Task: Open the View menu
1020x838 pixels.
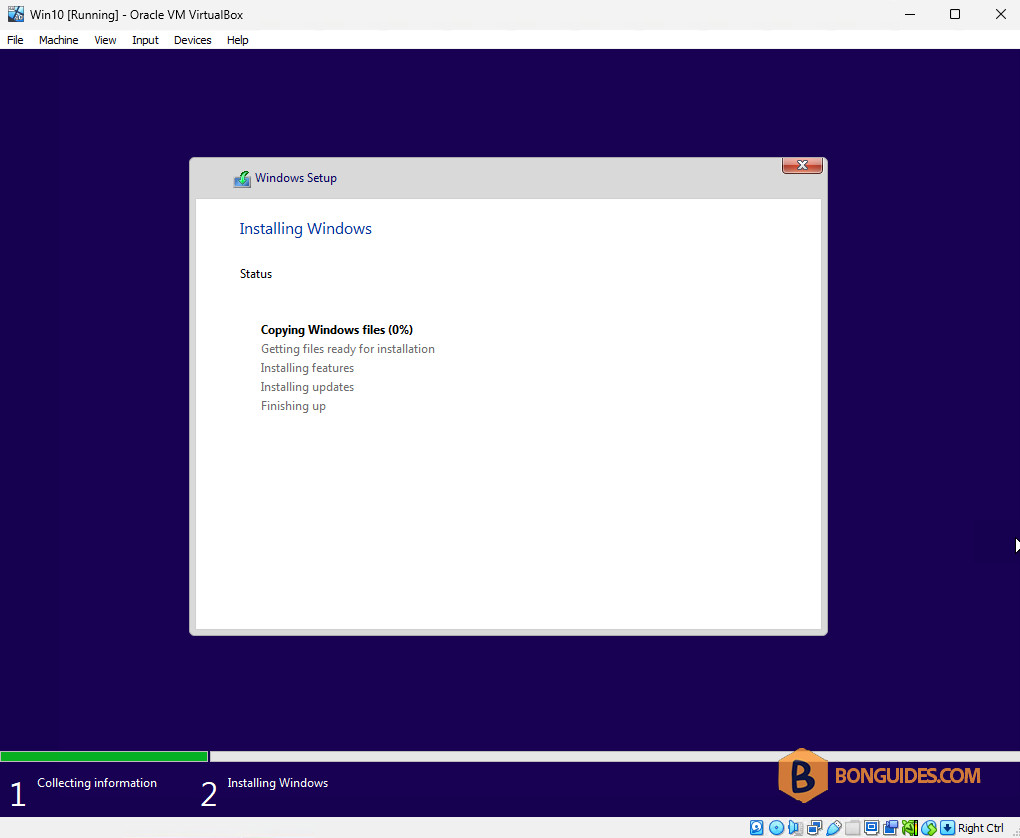Action: pos(105,40)
